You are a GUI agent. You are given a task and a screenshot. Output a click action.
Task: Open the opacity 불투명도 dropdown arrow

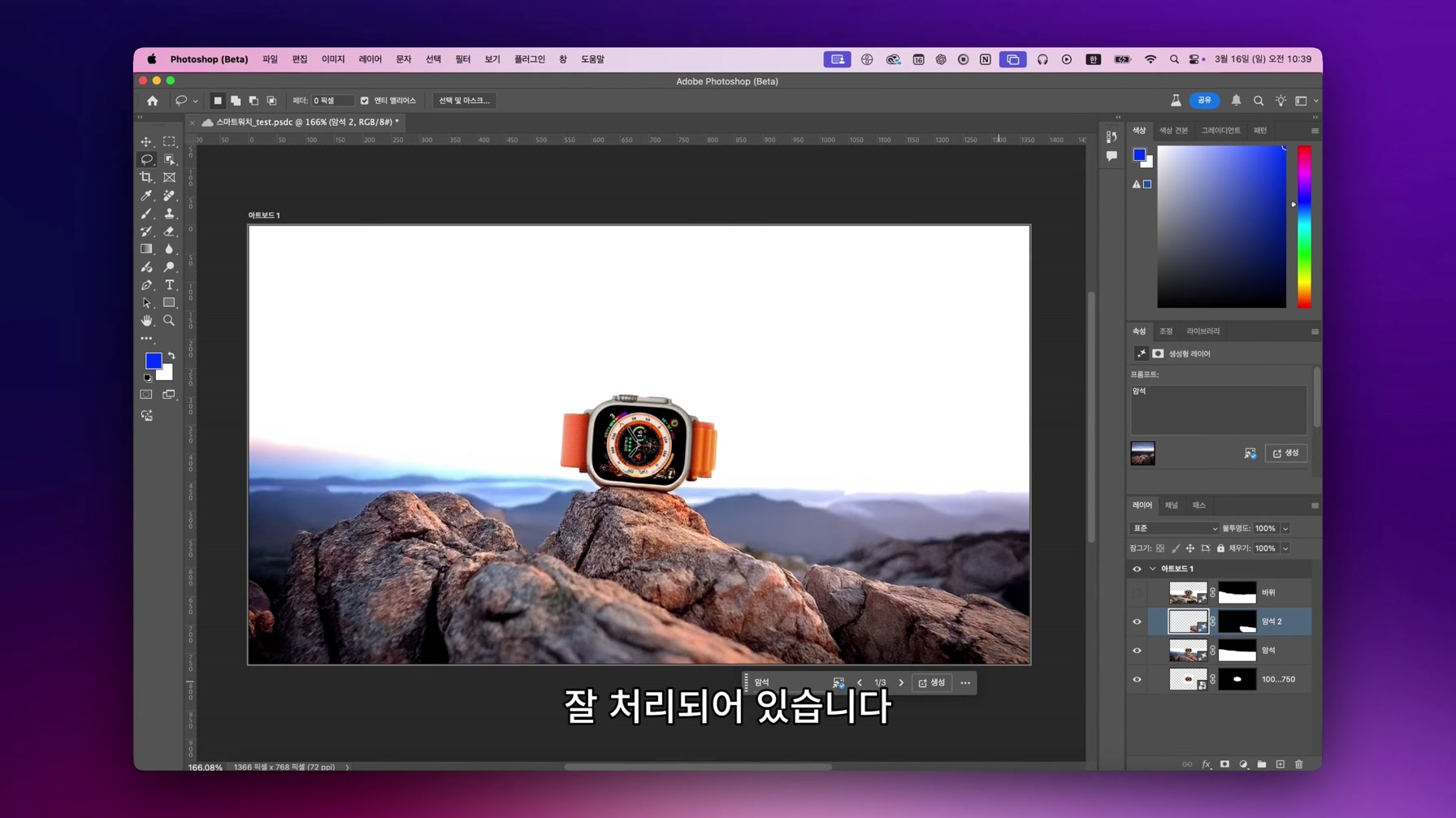[x=1285, y=529]
